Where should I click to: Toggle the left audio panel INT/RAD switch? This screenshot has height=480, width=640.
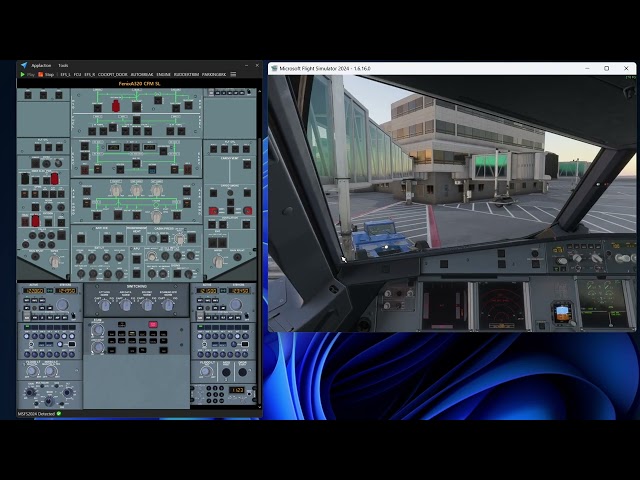pos(31,344)
